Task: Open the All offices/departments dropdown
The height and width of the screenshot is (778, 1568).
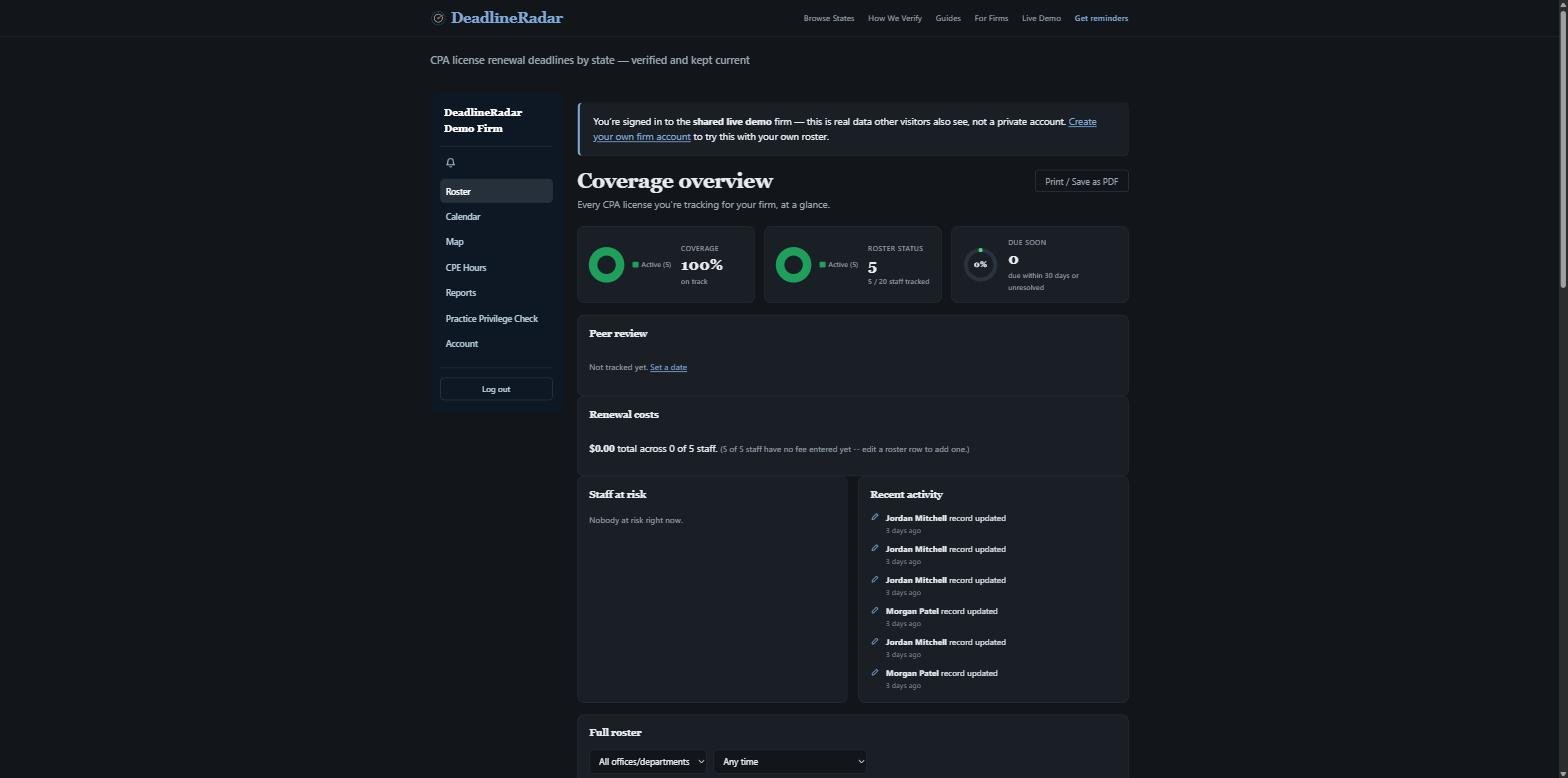Action: [648, 762]
